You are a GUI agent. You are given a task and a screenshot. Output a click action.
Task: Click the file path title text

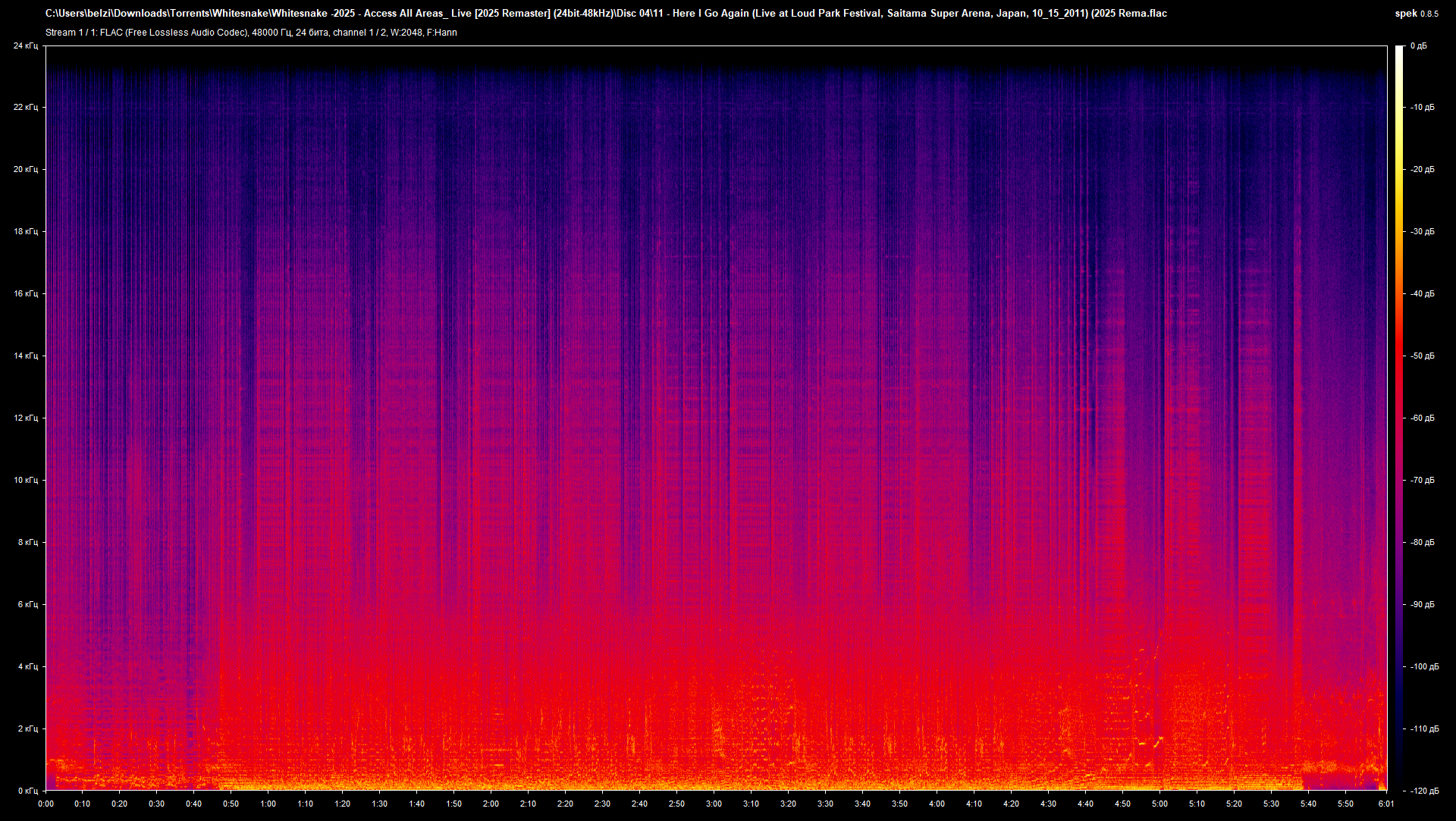606,14
